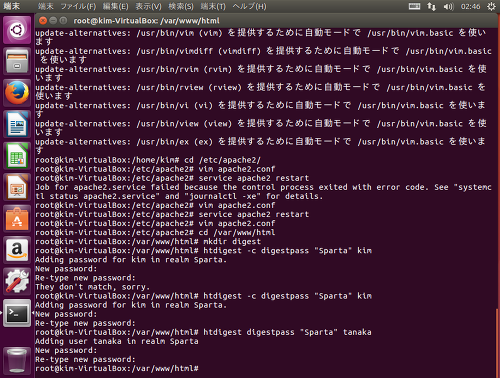Open LibreOffice Impress from launcher
Screen dimensions: 500x378
17,187
